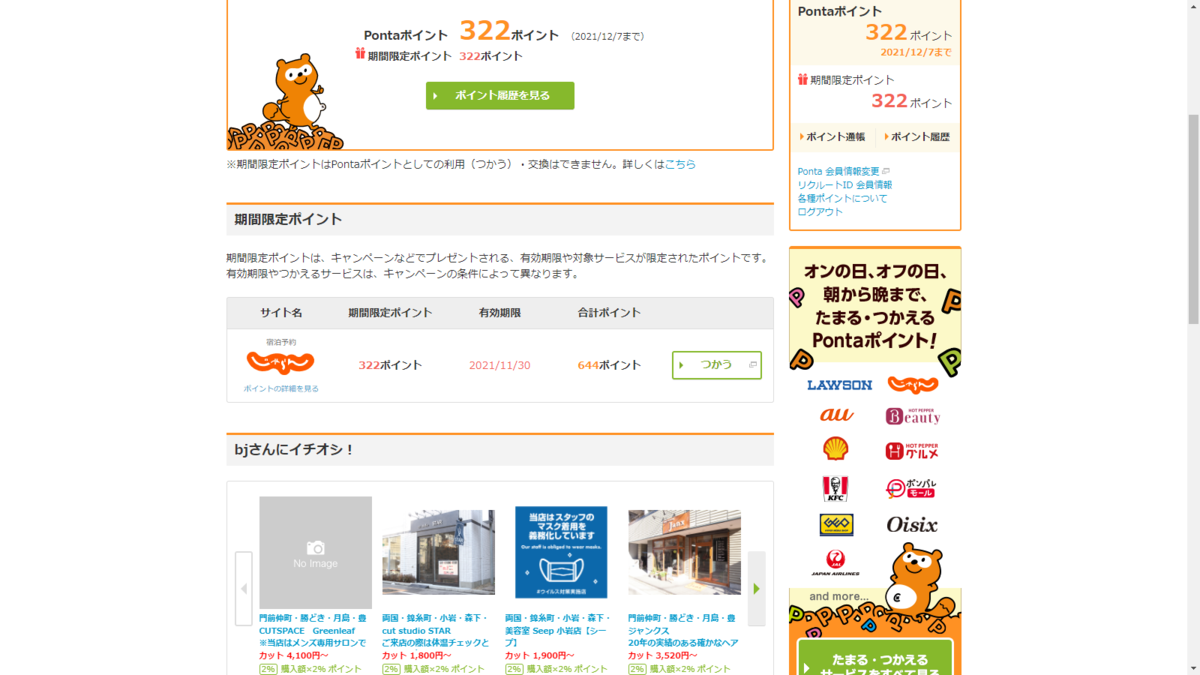Click 644ポイント total cell

609,366
